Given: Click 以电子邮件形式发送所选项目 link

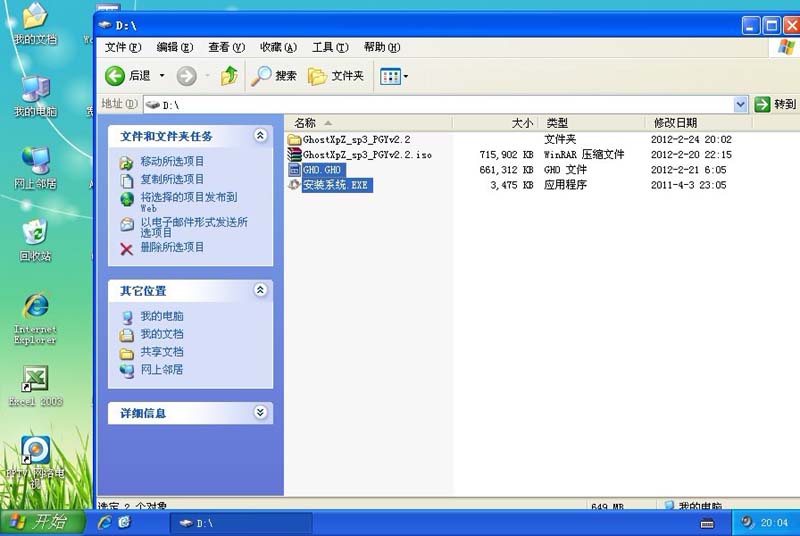Looking at the screenshot, I should coord(194,227).
